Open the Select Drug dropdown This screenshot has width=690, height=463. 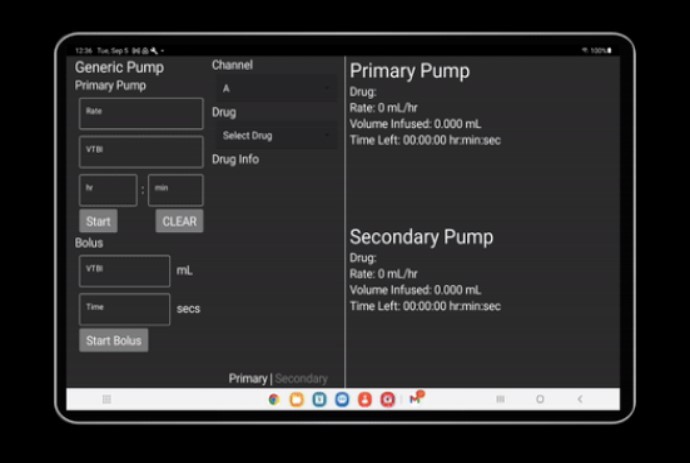click(275, 136)
